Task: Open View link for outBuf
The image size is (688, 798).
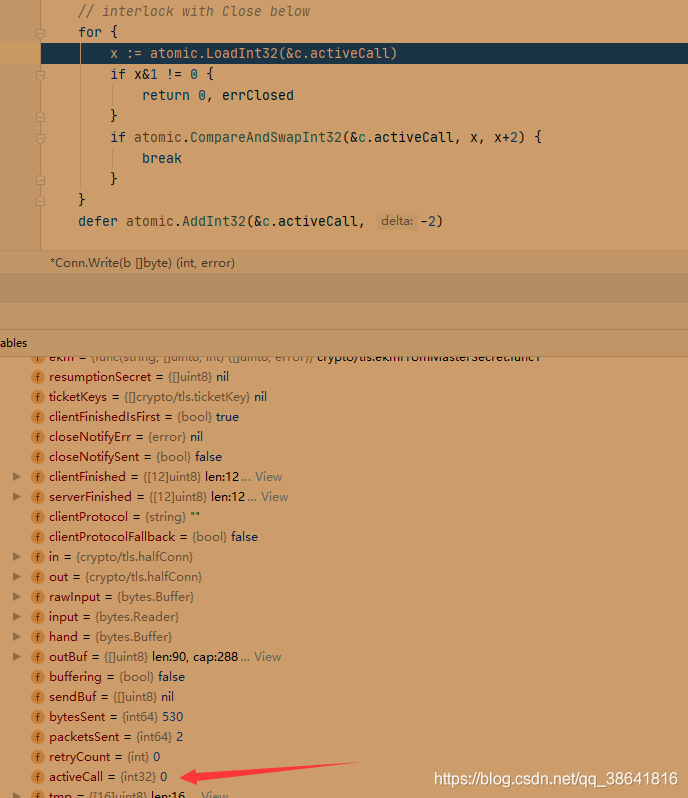Action: pyautogui.click(x=267, y=657)
